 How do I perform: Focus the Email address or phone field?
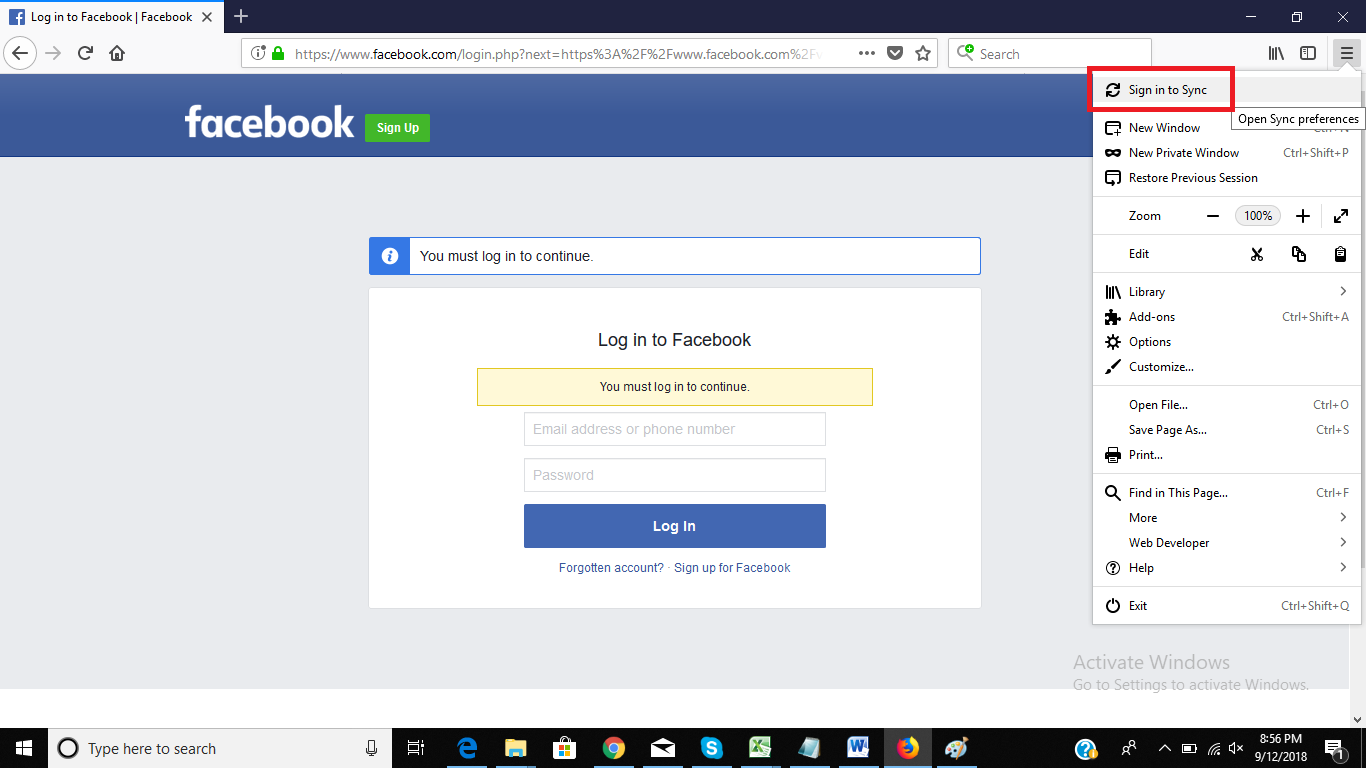[x=675, y=429]
